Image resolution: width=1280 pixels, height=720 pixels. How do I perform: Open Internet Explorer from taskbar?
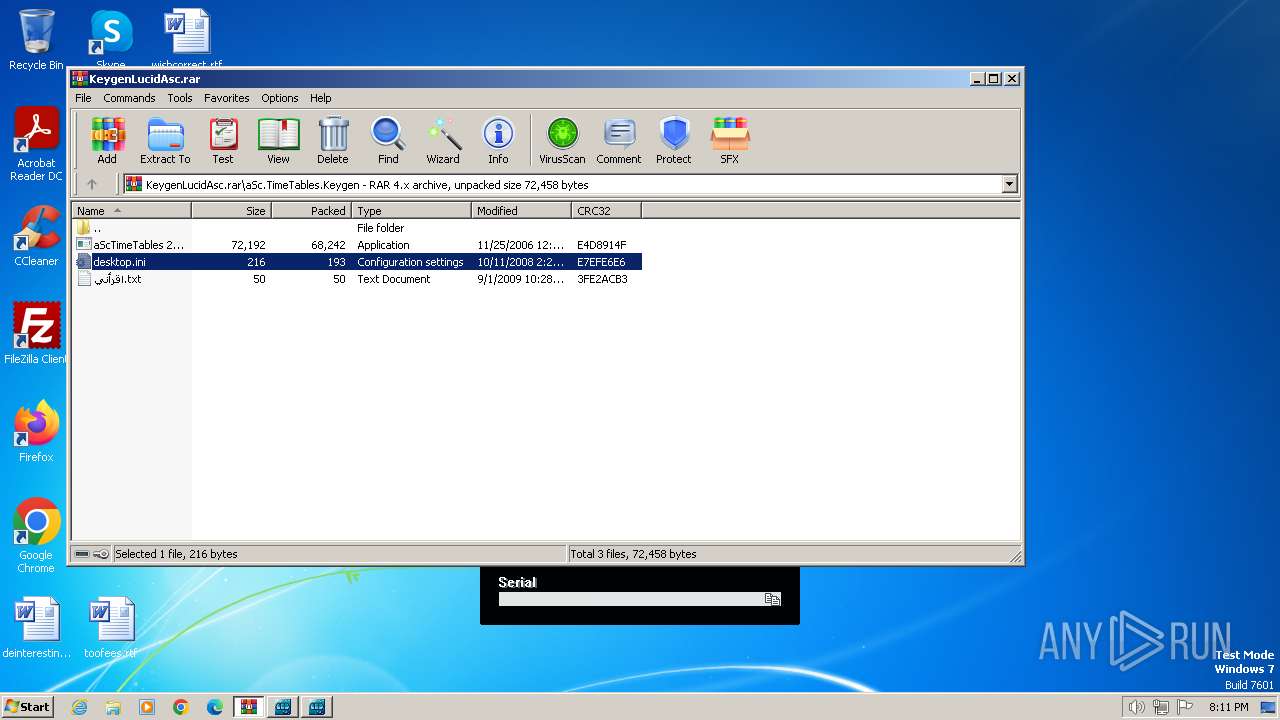[x=79, y=707]
